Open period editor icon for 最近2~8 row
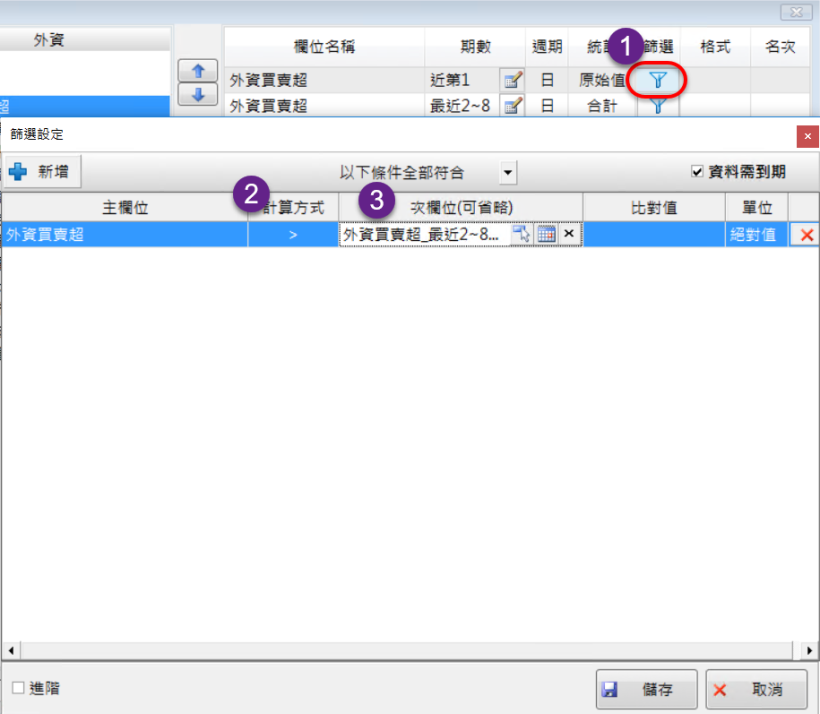 pyautogui.click(x=512, y=106)
